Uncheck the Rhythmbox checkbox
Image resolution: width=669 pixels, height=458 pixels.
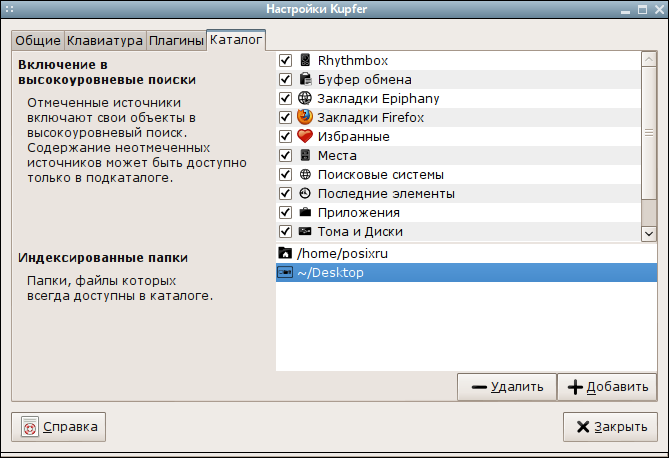click(285, 60)
